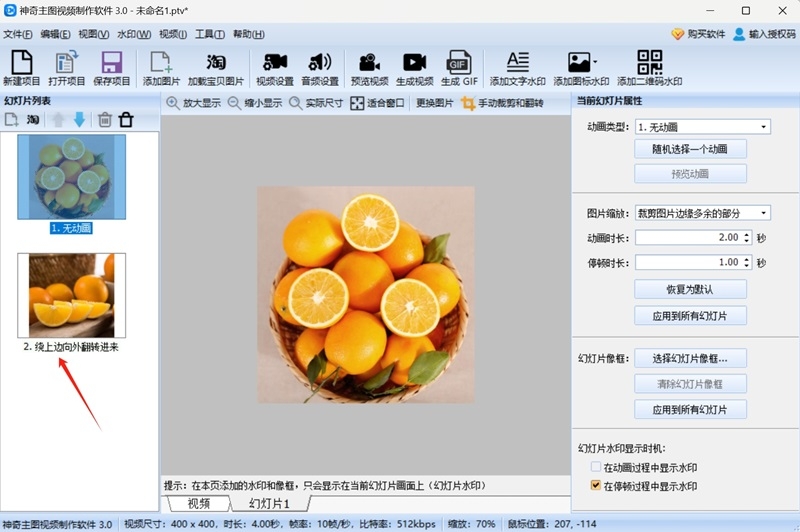This screenshot has width=800, height=532.
Task: Increase 动画时长 with the up spinner arrow
Action: (746, 235)
